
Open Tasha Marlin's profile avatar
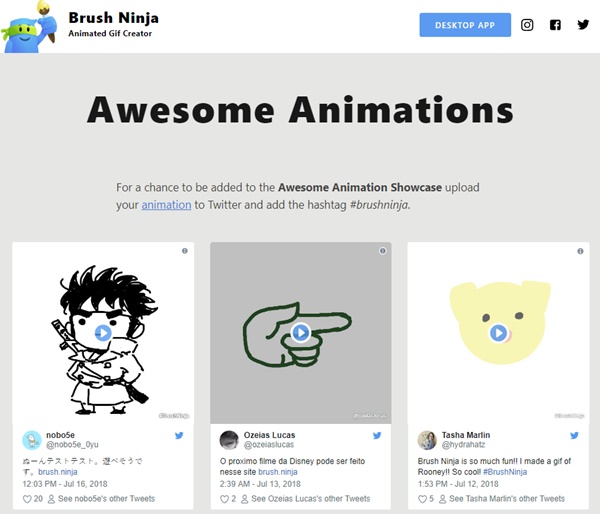tap(427, 440)
